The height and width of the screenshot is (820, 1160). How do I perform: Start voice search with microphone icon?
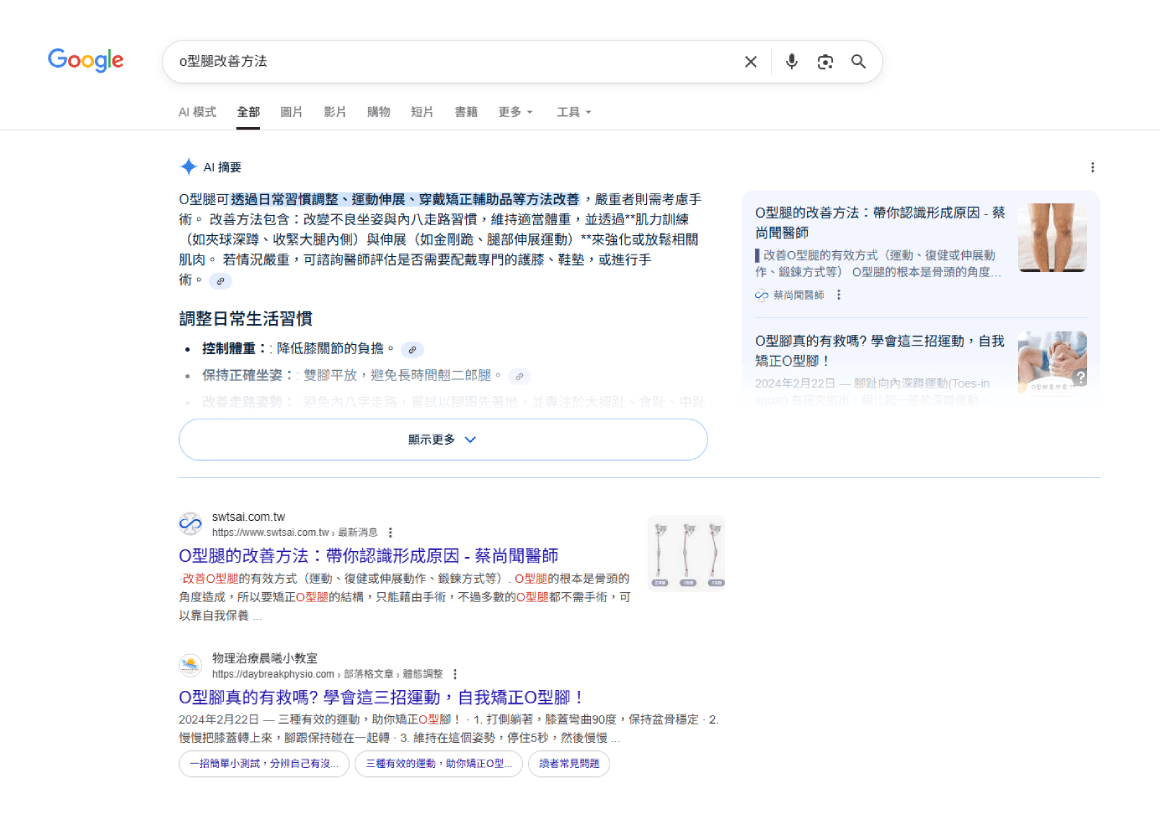(x=792, y=62)
